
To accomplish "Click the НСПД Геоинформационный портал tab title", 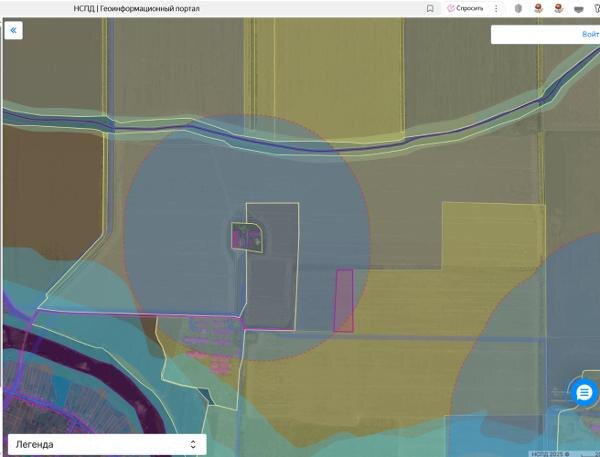I will click(x=137, y=8).
